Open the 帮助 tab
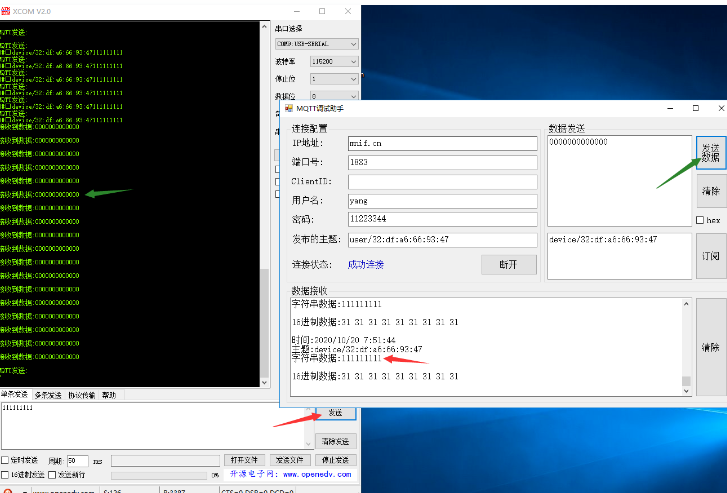 tap(109, 395)
